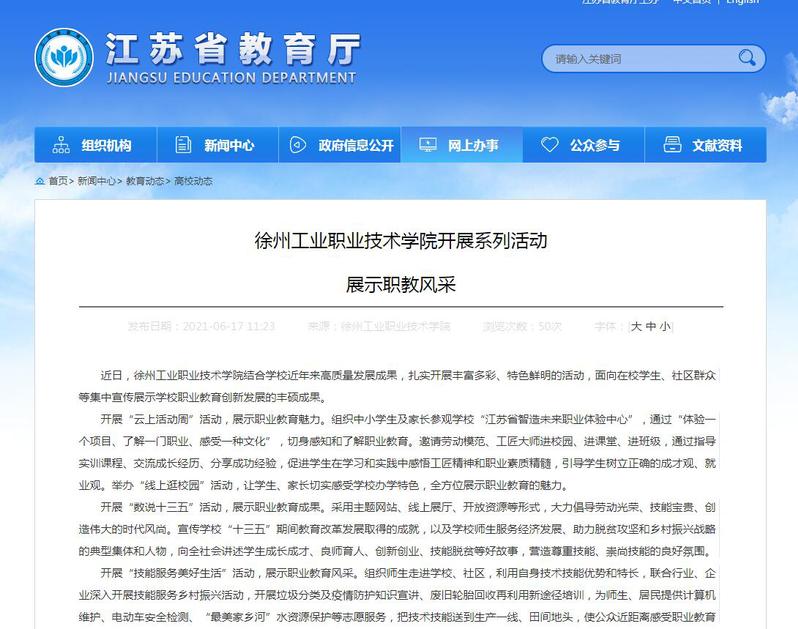This screenshot has height=629, width=798.
Task: Click the 文献资料 document icon
Action: (673, 145)
